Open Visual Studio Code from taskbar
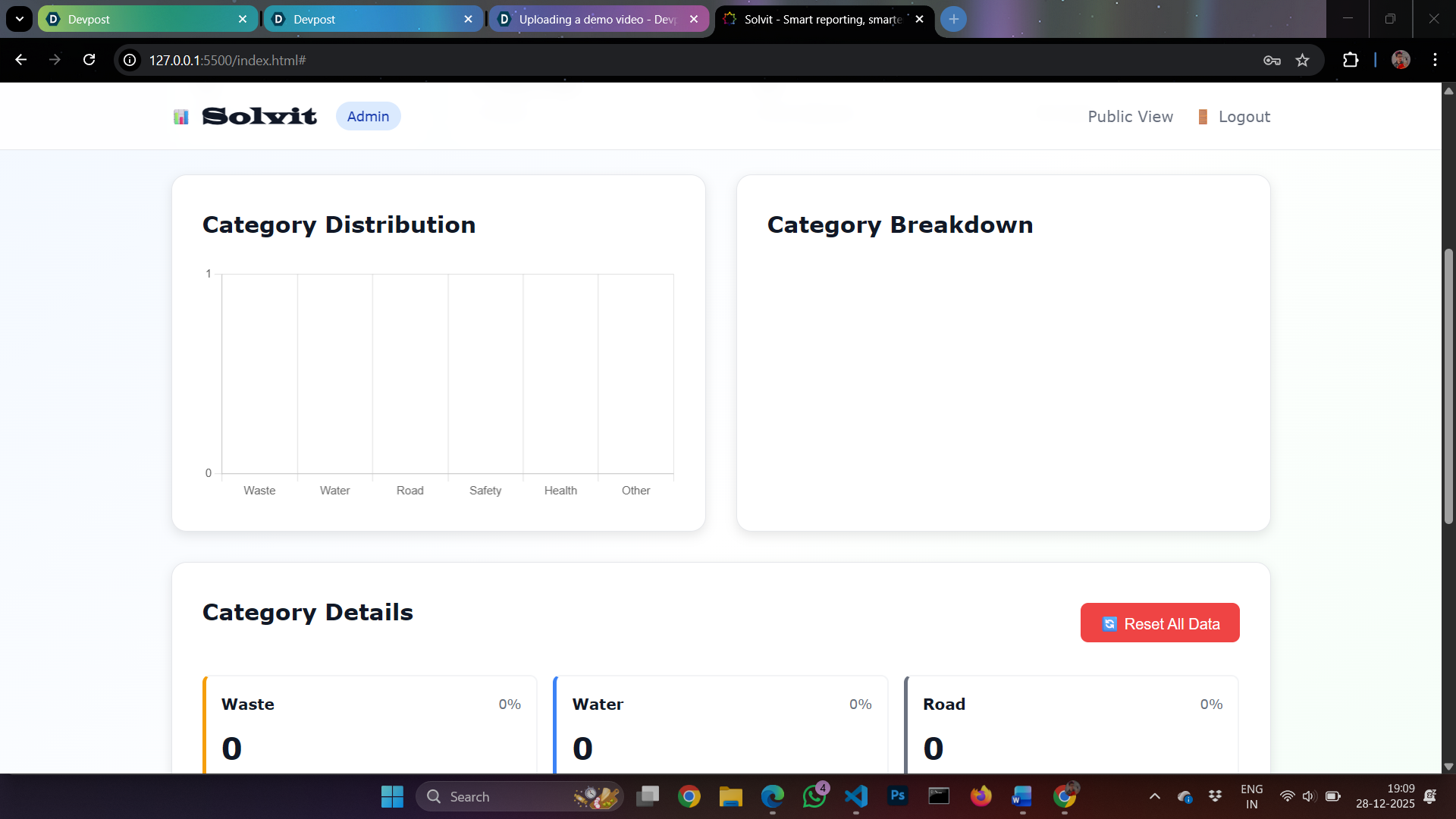This screenshot has width=1456, height=819. tap(856, 796)
